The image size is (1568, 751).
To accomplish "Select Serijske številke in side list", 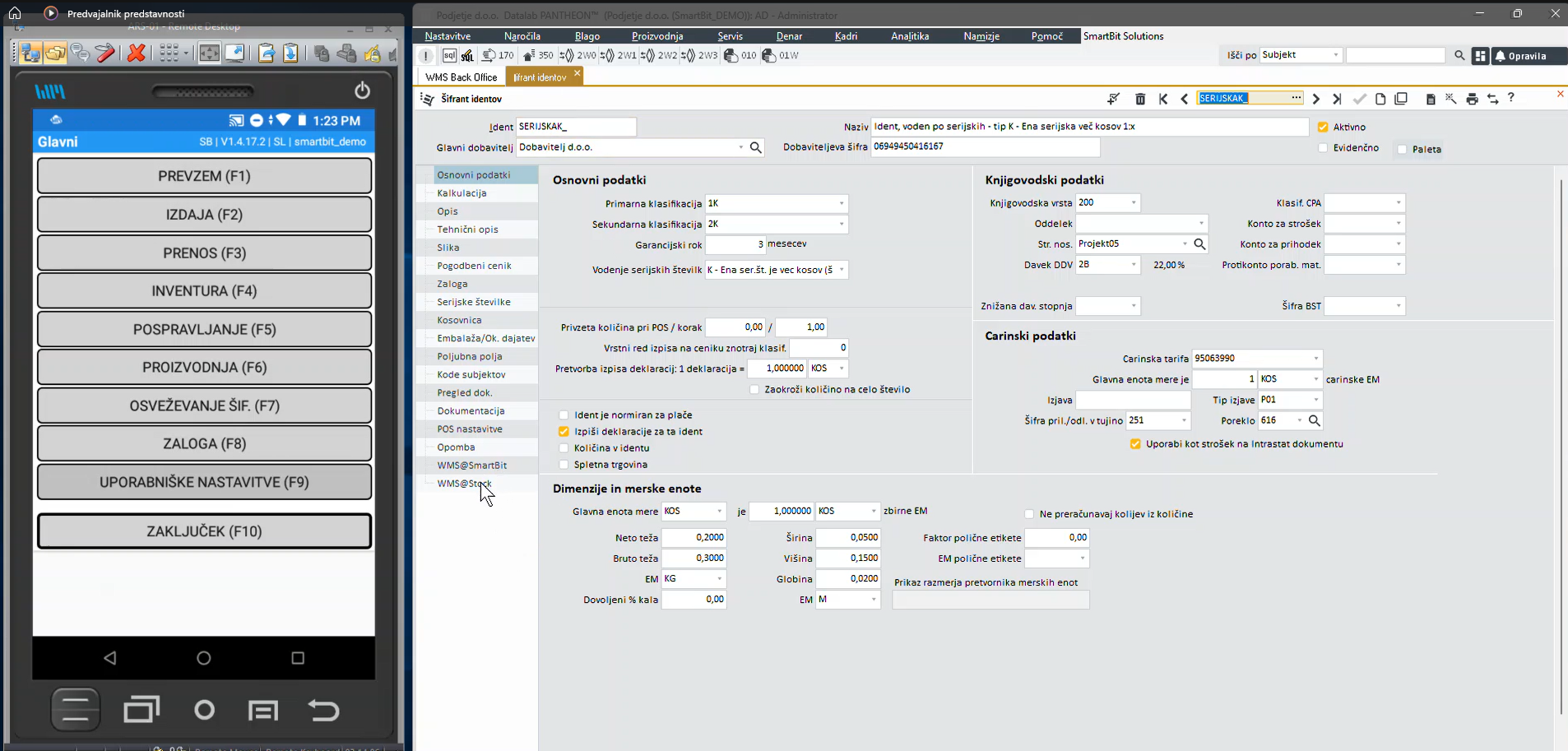I will click(474, 302).
